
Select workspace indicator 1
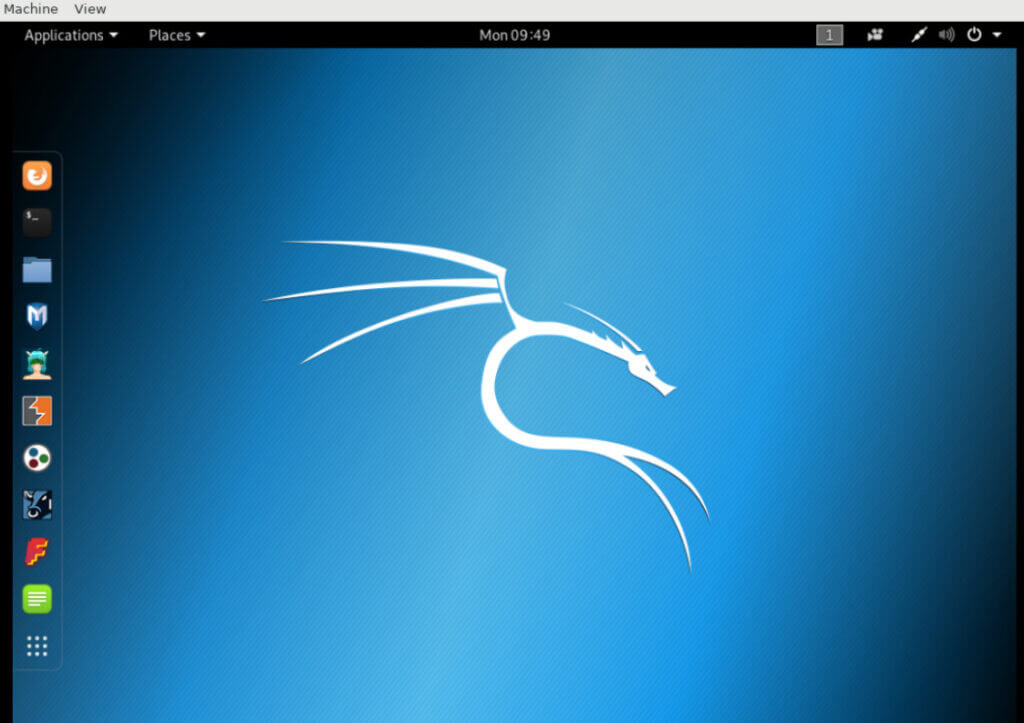pyautogui.click(x=829, y=35)
